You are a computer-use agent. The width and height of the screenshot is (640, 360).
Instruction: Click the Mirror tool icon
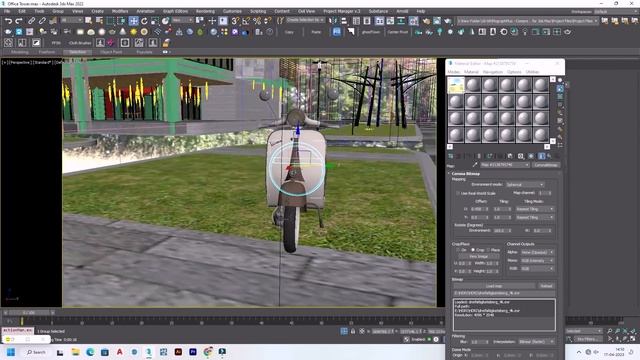tap(333, 20)
